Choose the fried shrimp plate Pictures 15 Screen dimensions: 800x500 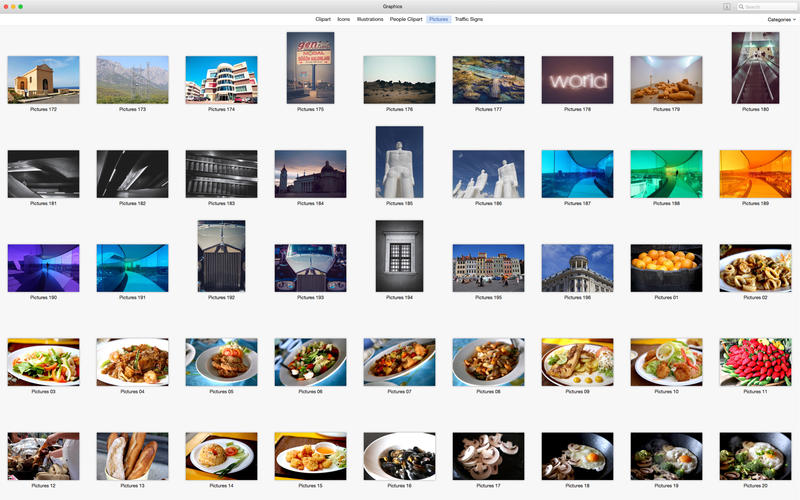click(310, 456)
